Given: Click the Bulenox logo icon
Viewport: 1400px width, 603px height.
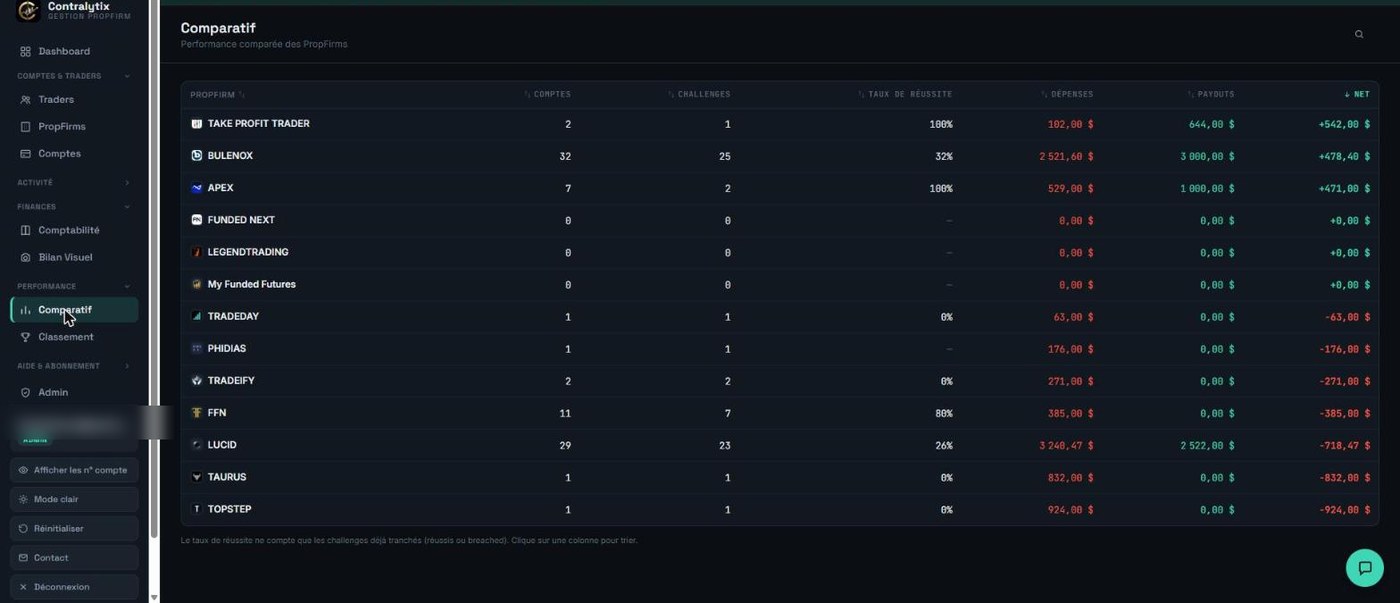Looking at the screenshot, I should (x=197, y=156).
